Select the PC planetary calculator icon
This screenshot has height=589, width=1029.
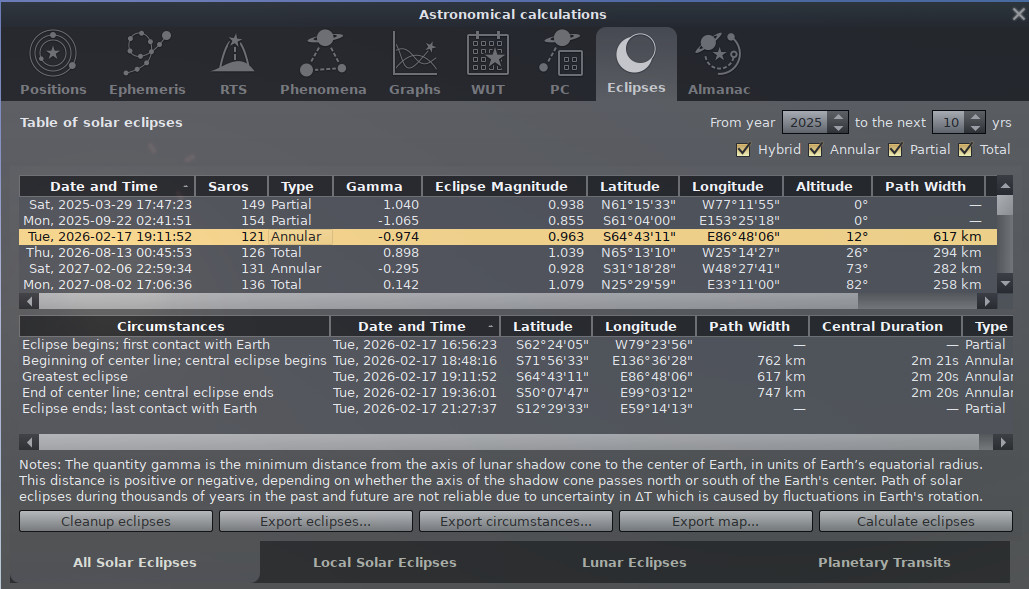click(560, 54)
